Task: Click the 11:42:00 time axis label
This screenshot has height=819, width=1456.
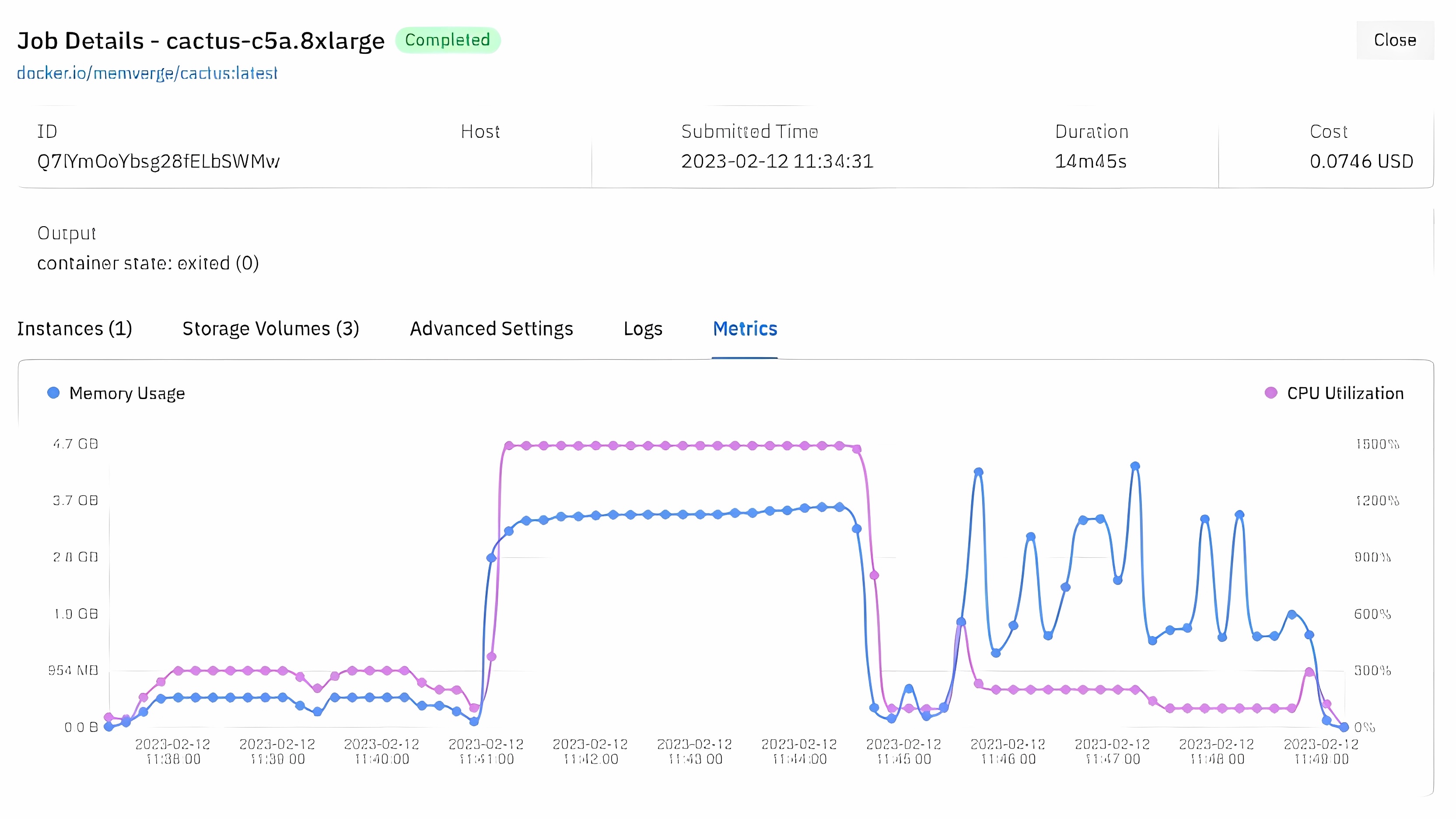Action: coord(590,751)
